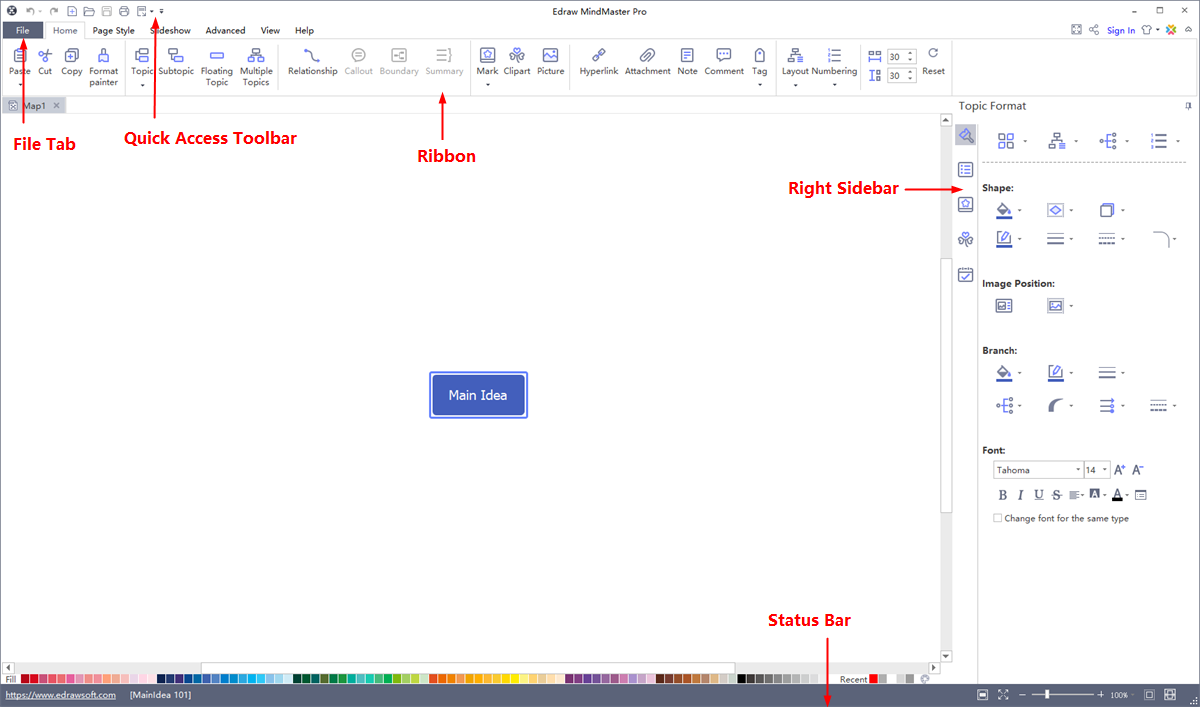
Task: Open the font size 14 dropdown
Action: pos(1104,470)
